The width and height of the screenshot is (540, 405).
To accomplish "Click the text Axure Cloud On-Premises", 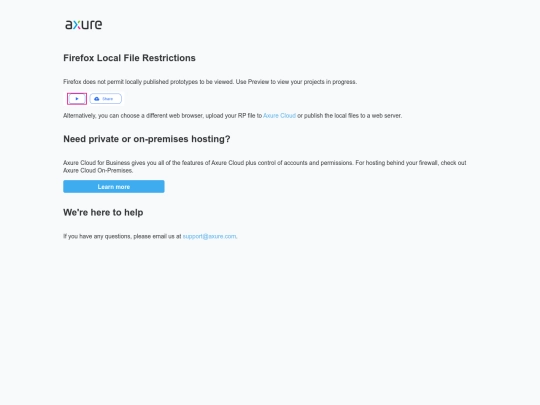I will tap(98, 170).
